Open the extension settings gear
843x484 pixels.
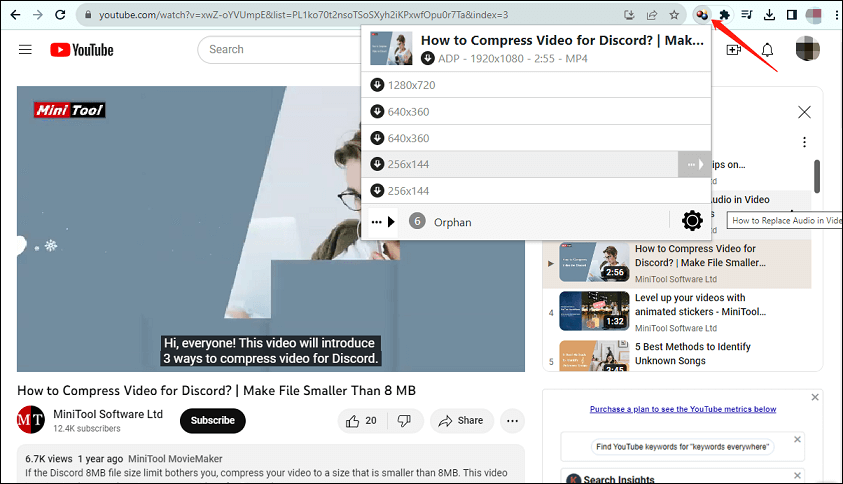click(x=692, y=221)
